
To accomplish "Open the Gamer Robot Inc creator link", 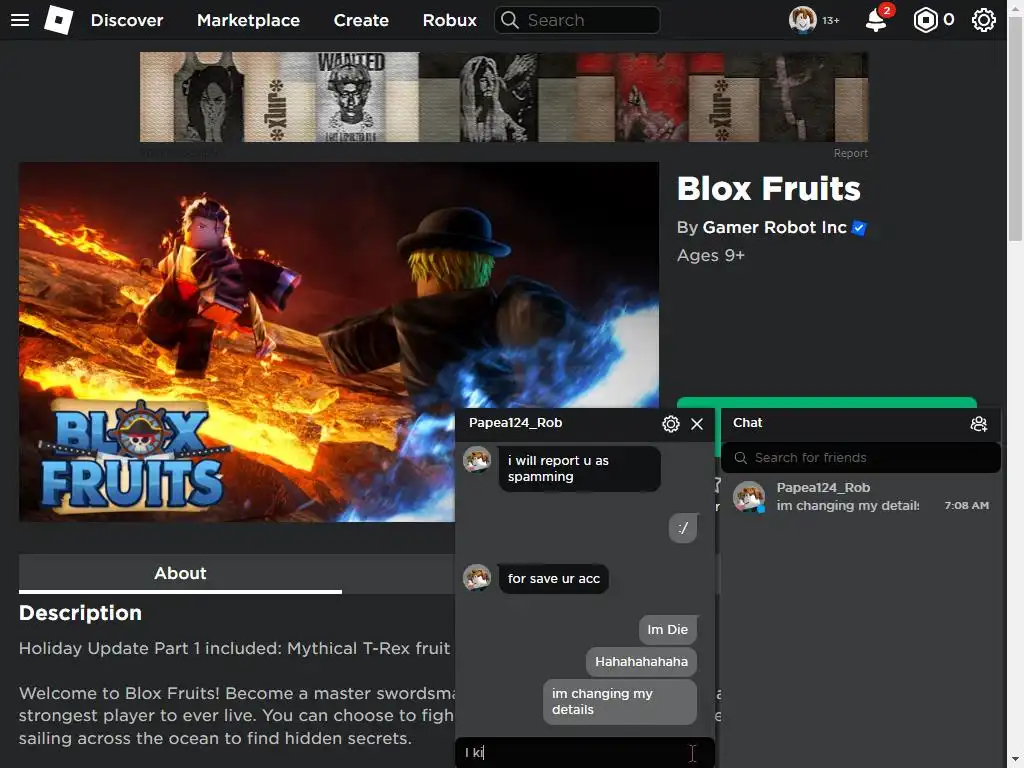I will (775, 227).
